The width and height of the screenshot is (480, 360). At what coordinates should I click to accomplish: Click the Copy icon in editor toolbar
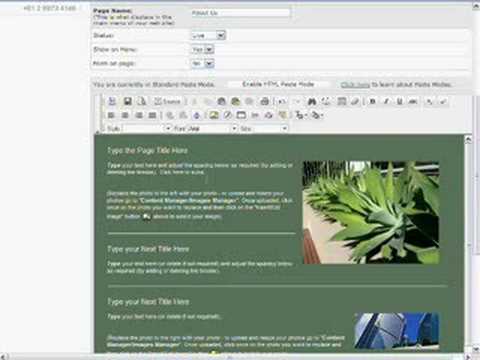coord(208,101)
